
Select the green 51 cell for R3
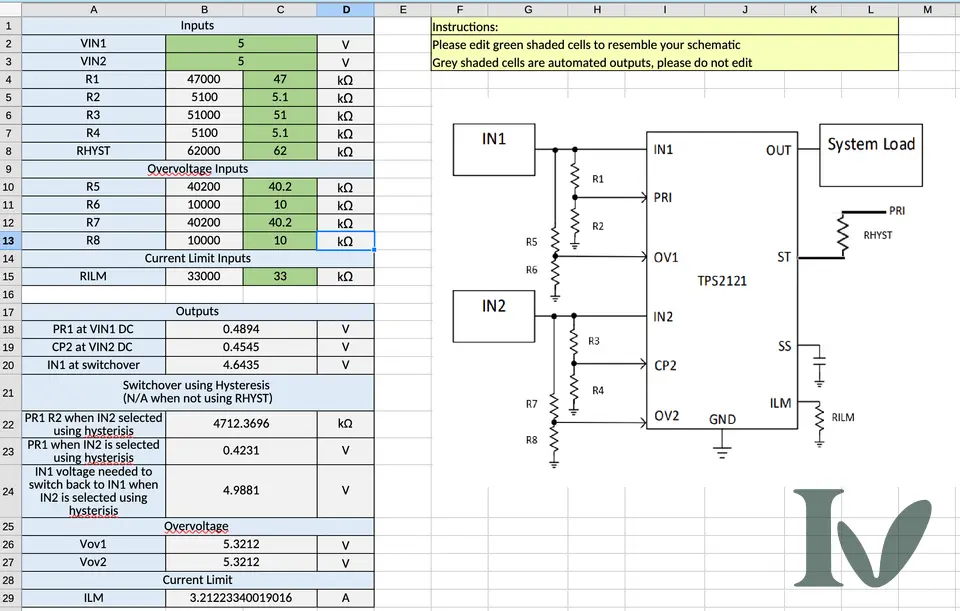click(x=280, y=115)
